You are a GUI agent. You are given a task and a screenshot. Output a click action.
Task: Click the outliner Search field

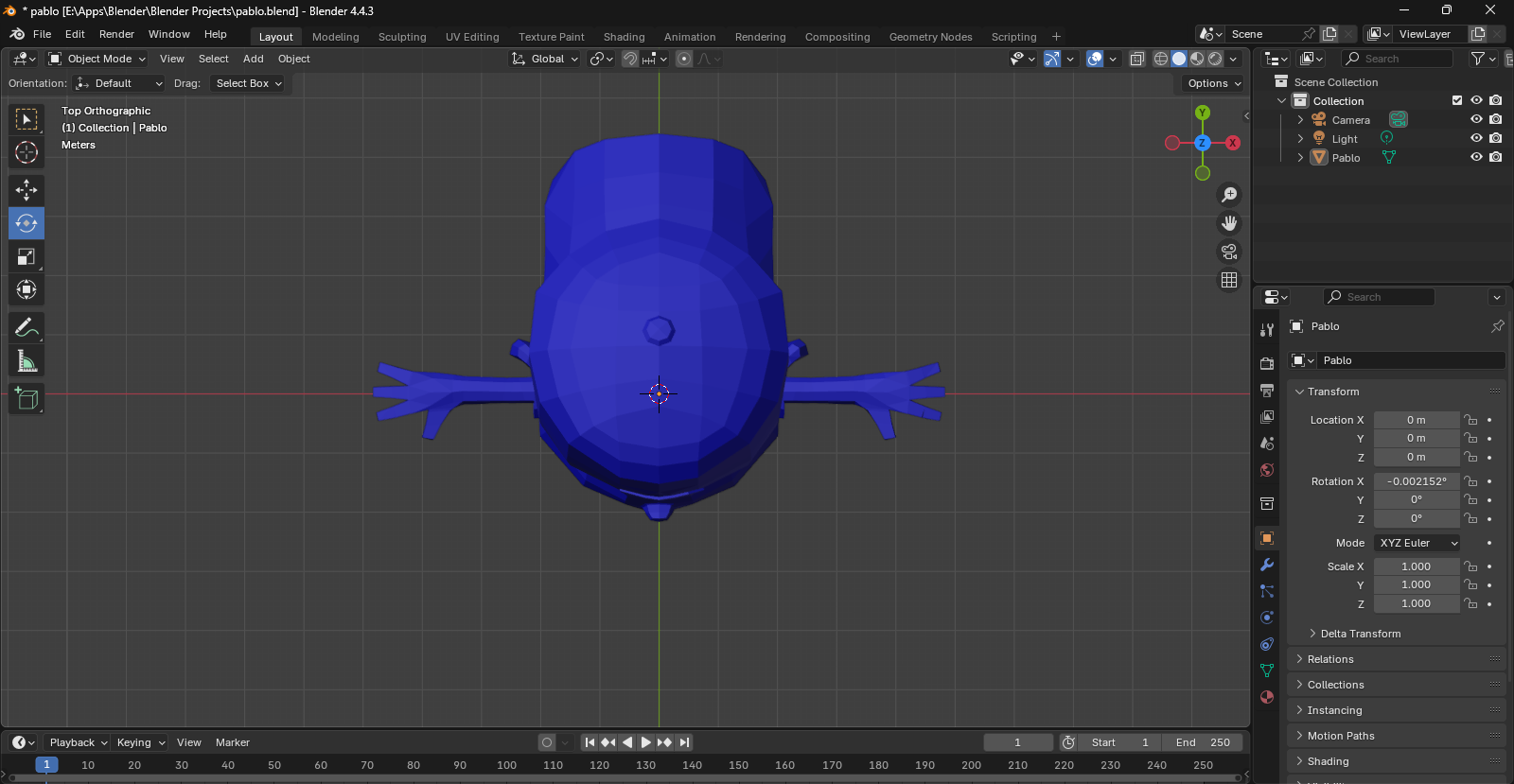pos(1397,59)
